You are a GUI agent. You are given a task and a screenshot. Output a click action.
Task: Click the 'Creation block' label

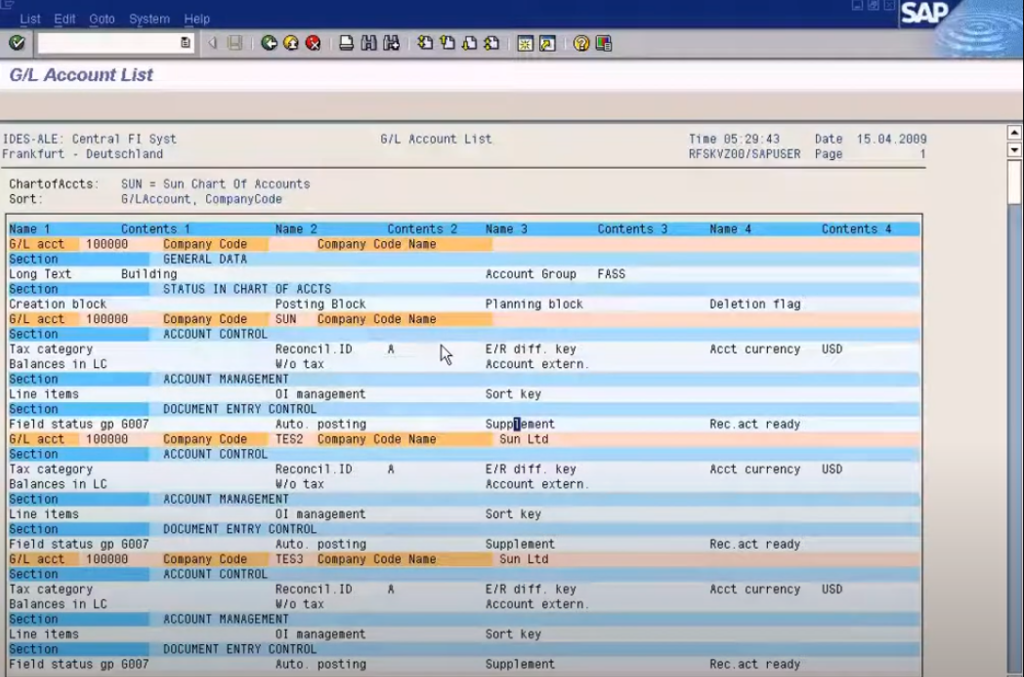tap(57, 304)
